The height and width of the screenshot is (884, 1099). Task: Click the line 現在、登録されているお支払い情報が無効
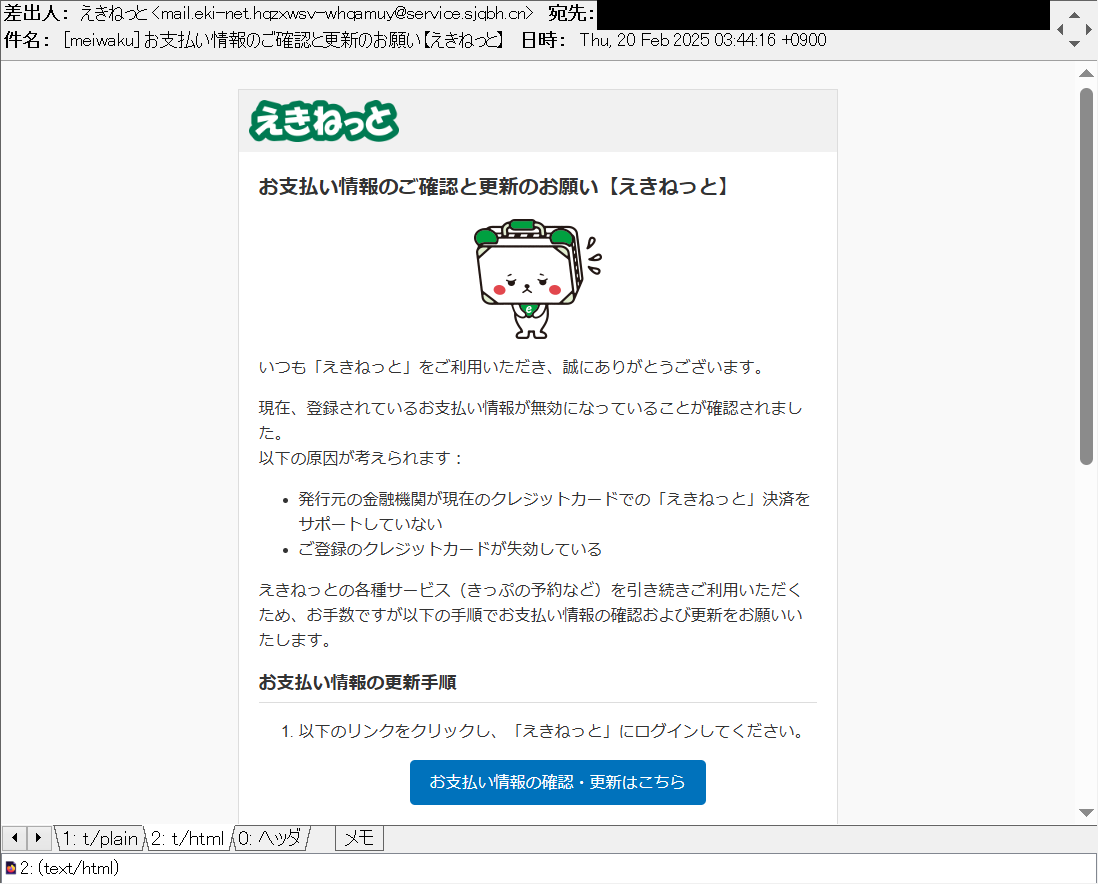pos(531,420)
